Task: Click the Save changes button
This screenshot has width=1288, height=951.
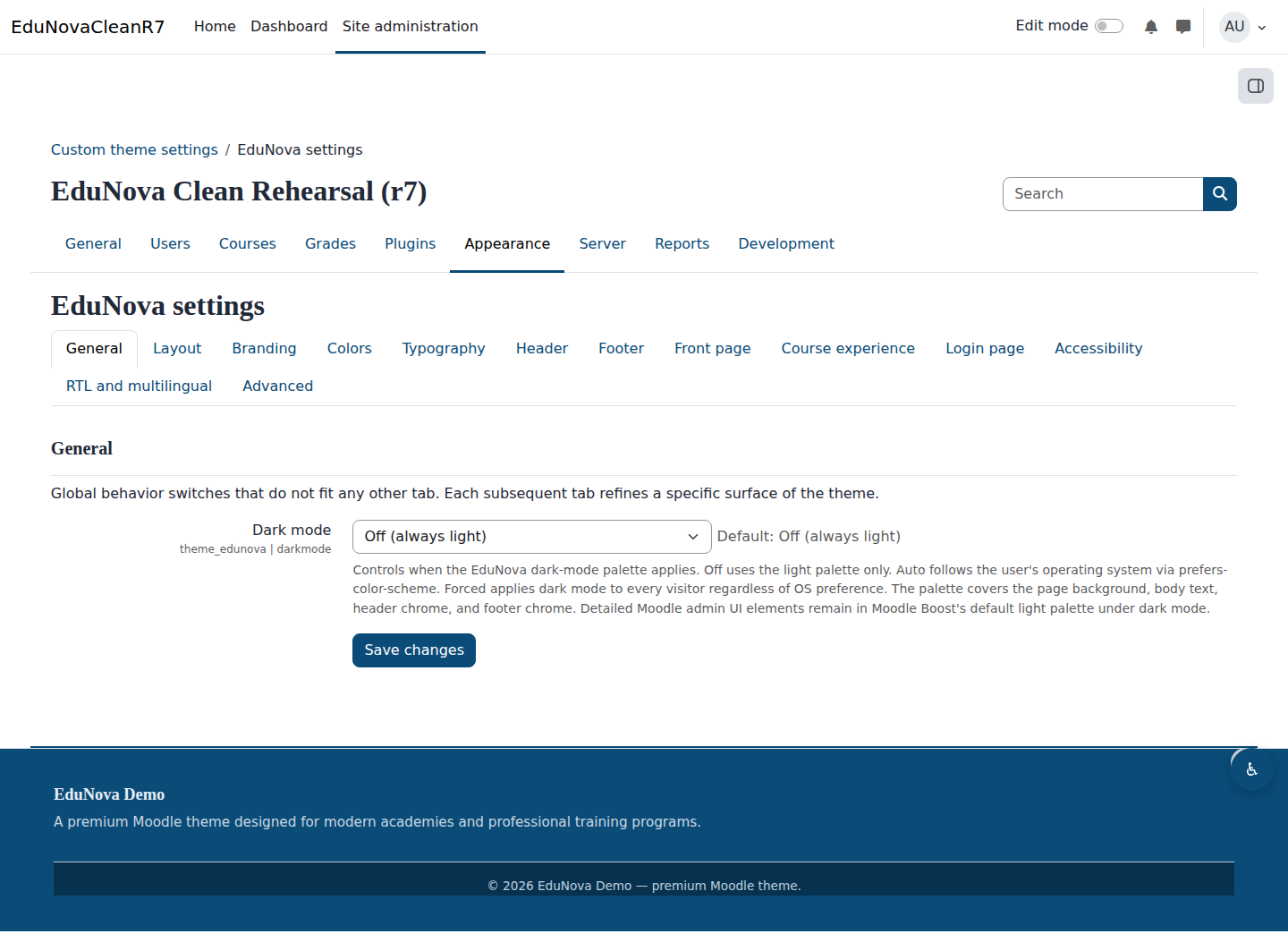Action: click(414, 650)
